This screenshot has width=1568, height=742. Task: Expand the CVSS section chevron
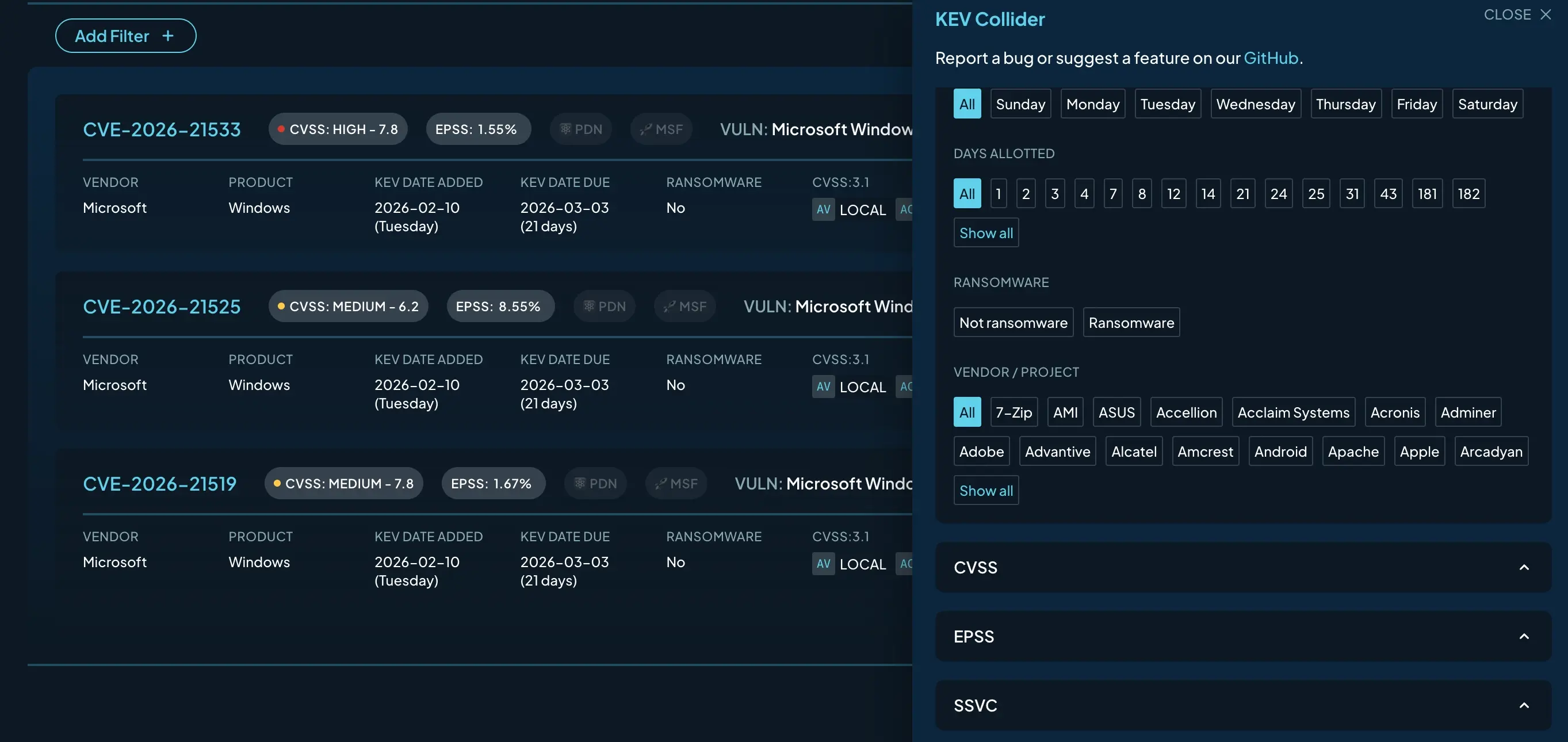(1524, 567)
